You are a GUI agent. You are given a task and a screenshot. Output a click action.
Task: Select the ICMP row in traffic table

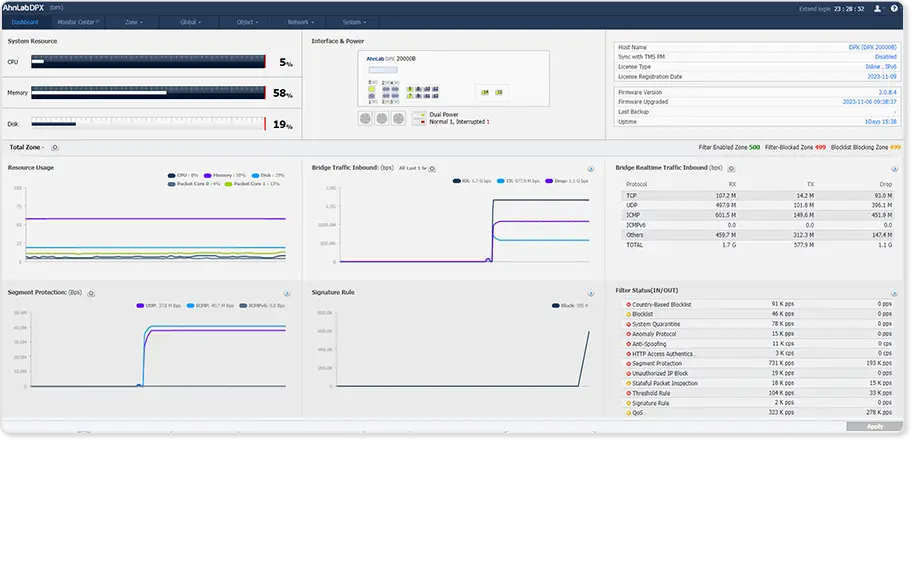(757, 216)
